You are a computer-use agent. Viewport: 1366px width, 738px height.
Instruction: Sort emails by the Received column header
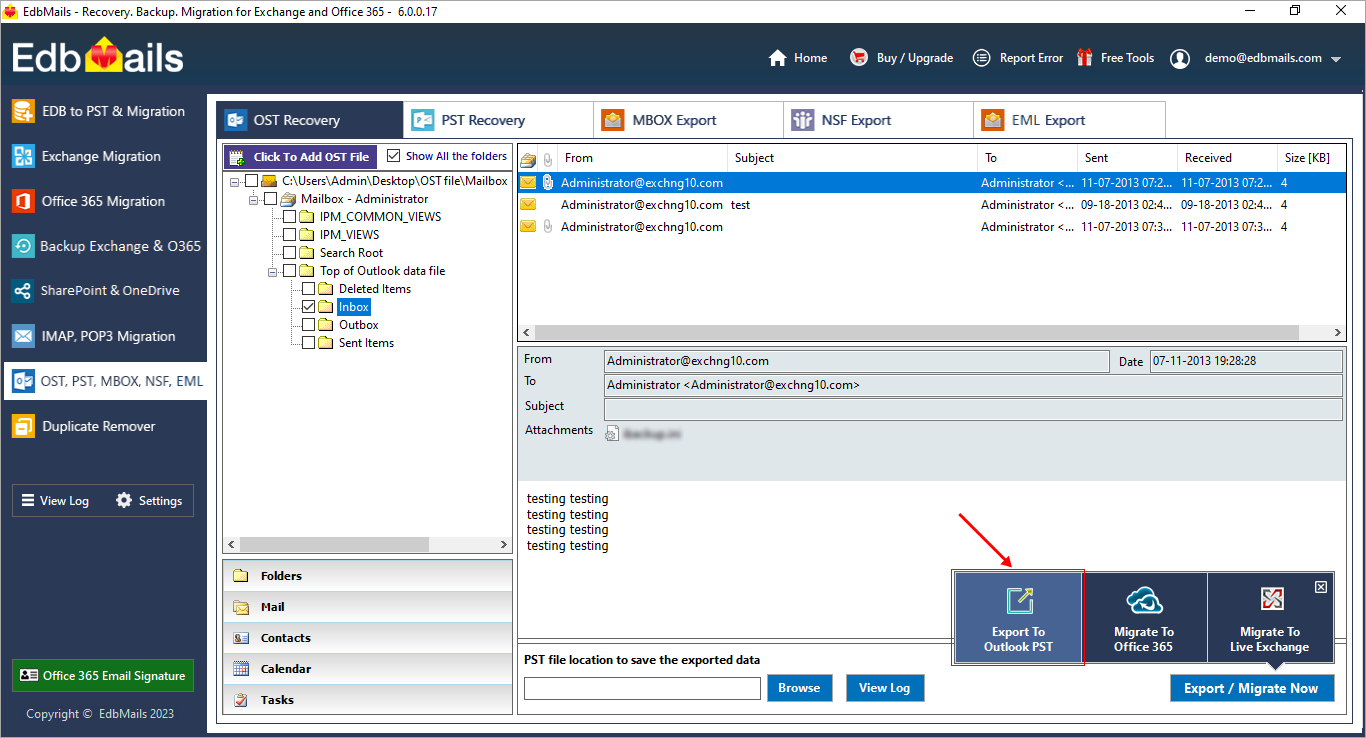1228,158
